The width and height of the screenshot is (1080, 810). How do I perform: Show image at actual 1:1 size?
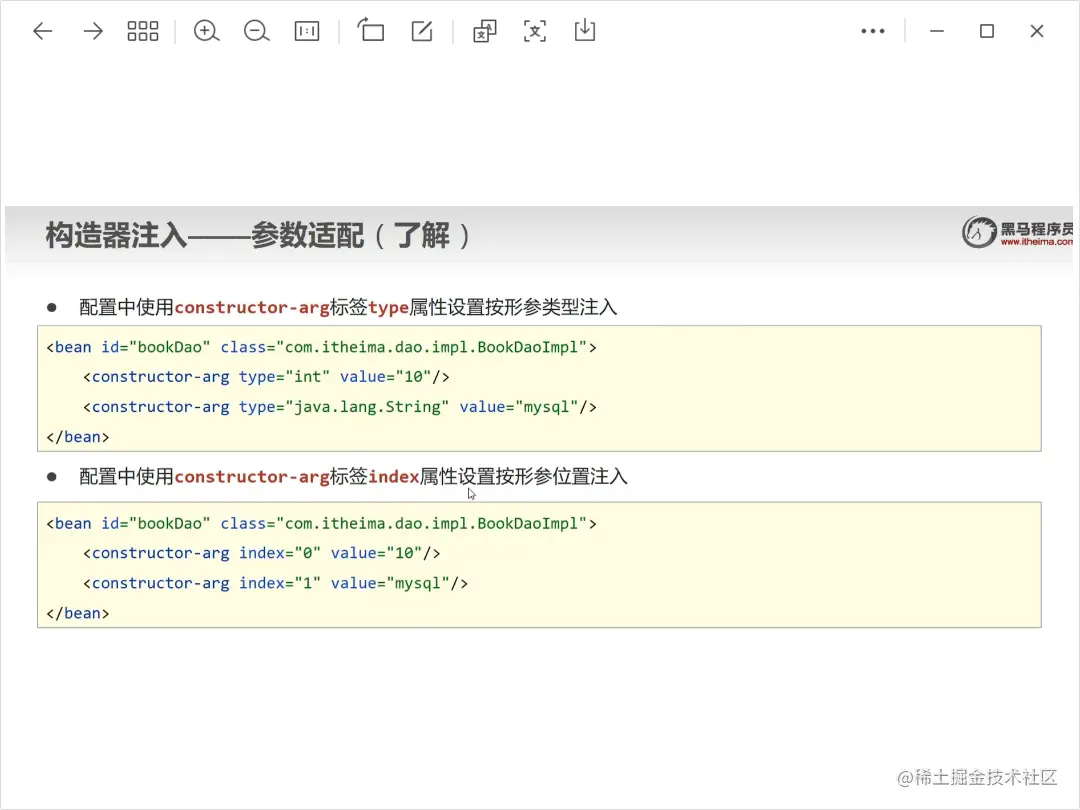tap(307, 31)
